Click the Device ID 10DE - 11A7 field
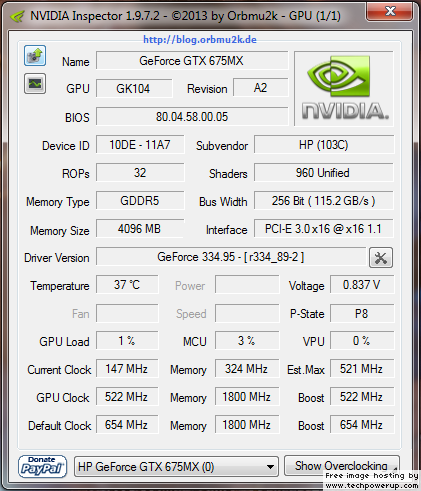The height and width of the screenshot is (491, 421). 140,145
